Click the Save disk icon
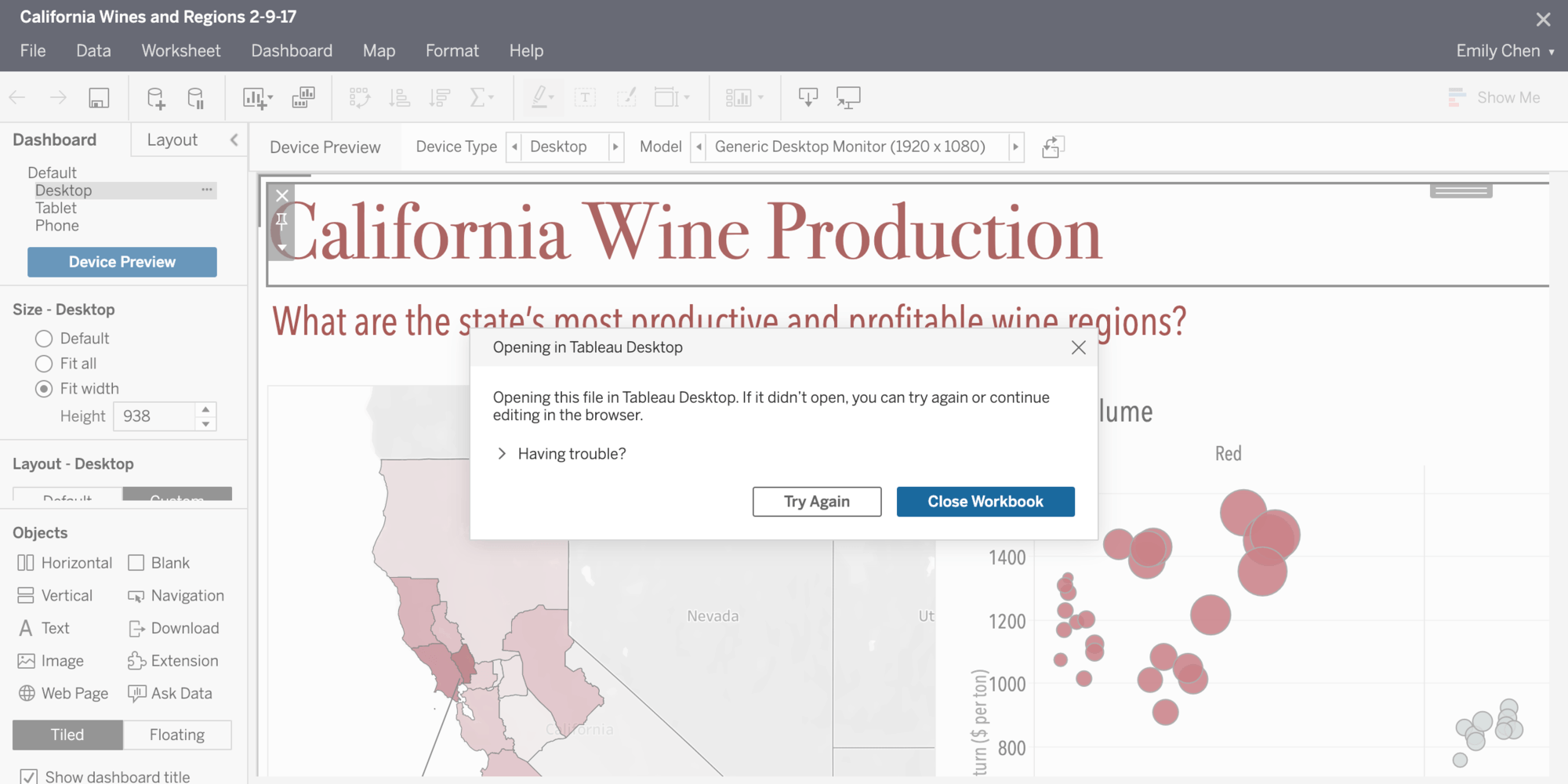 point(99,97)
